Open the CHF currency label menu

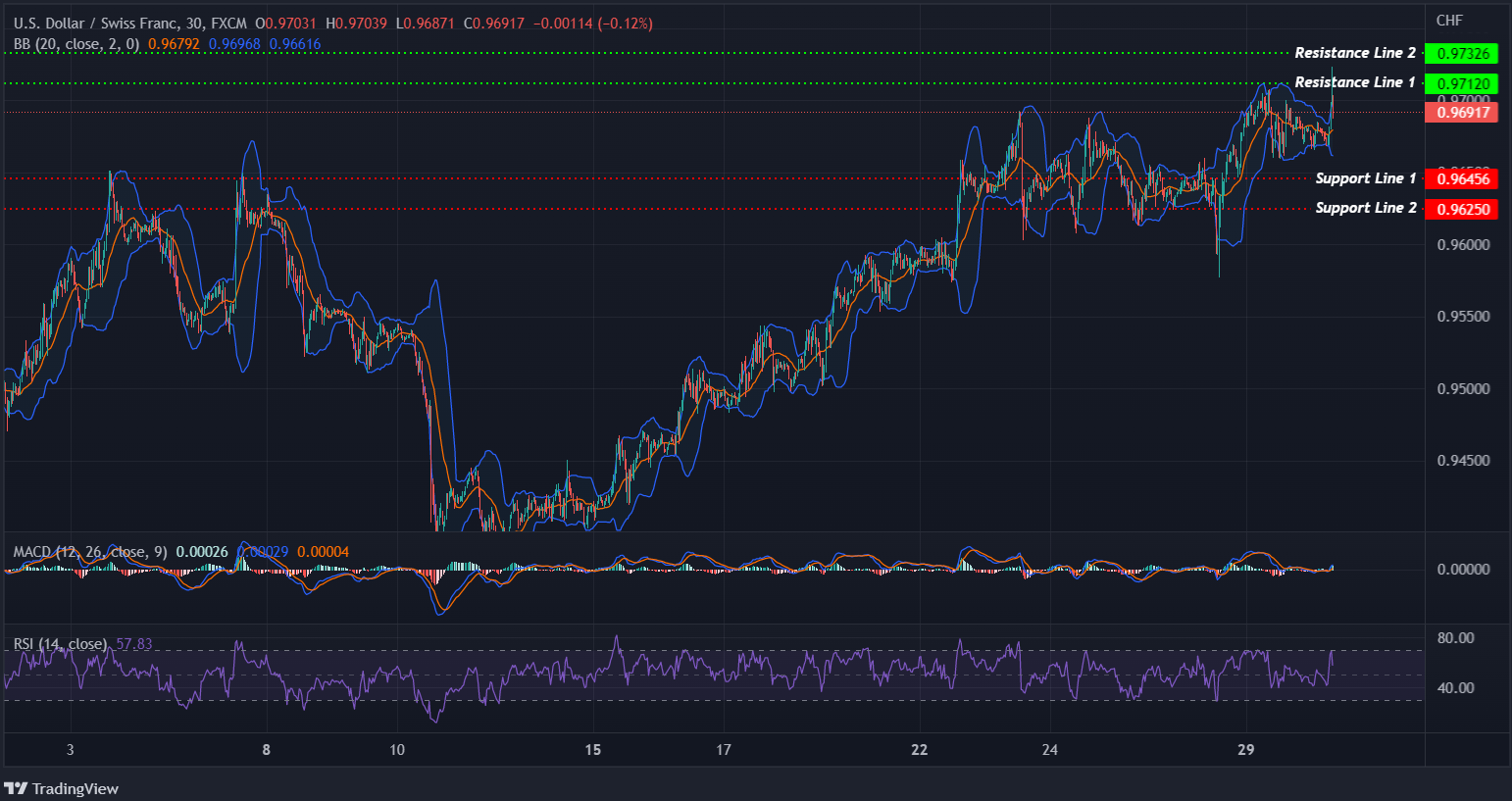click(x=1450, y=19)
